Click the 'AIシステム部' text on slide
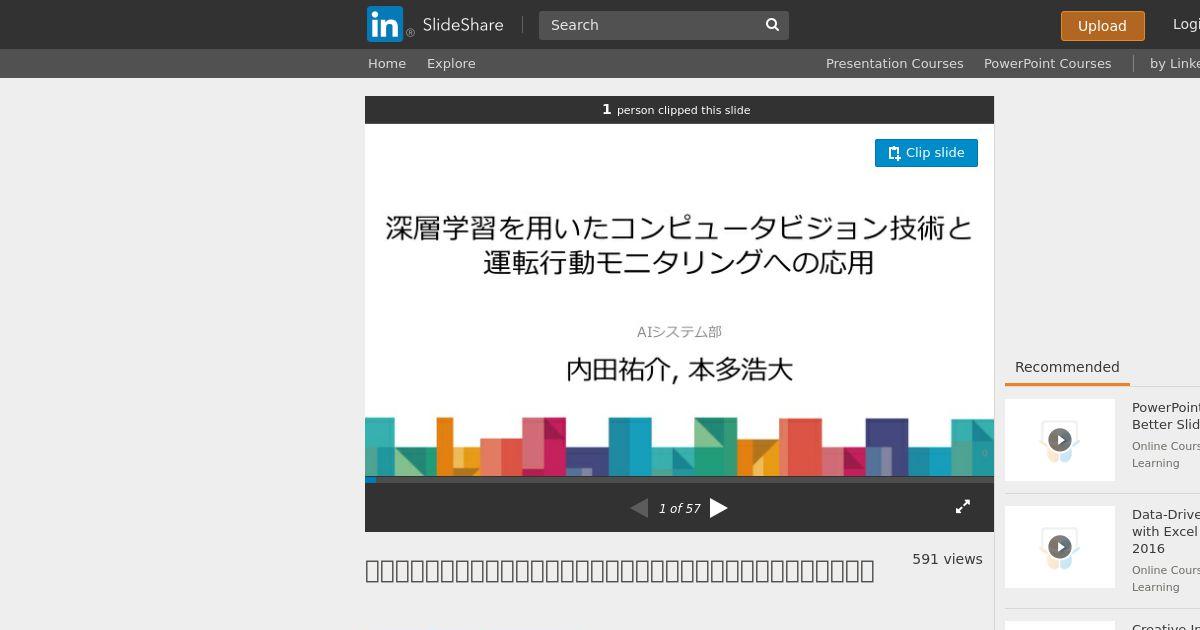Screen dimensions: 1200x630 [x=679, y=332]
